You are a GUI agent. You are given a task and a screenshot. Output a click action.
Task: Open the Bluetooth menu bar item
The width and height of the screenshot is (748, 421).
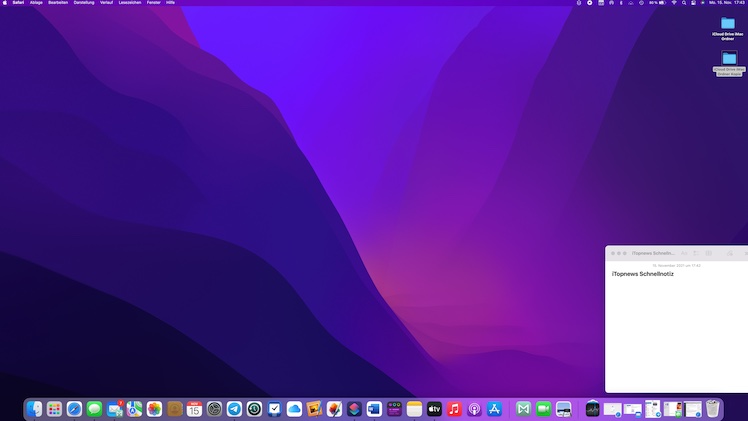(x=620, y=3)
